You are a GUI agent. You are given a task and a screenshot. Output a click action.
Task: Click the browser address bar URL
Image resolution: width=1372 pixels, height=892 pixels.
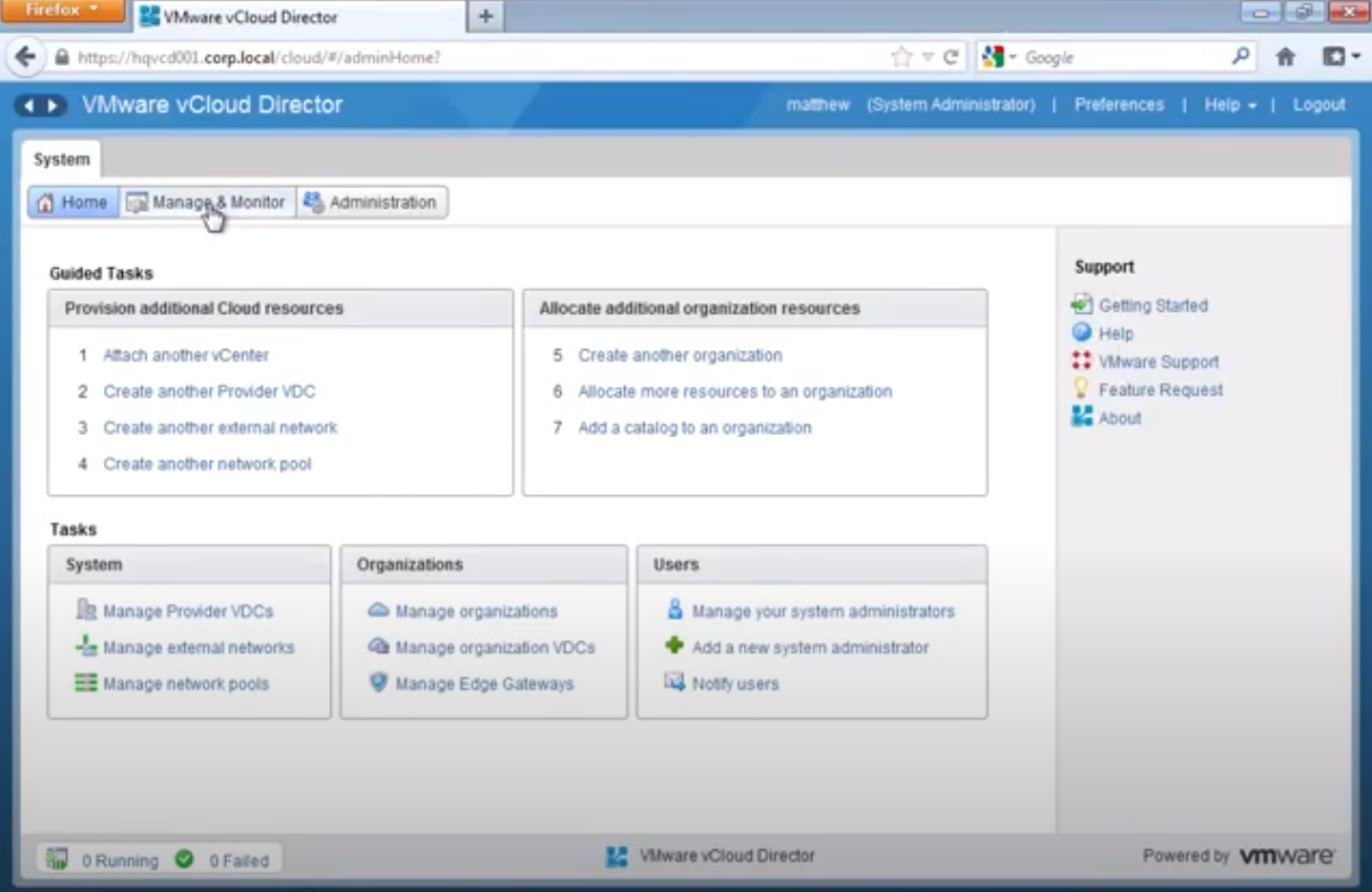pos(259,57)
